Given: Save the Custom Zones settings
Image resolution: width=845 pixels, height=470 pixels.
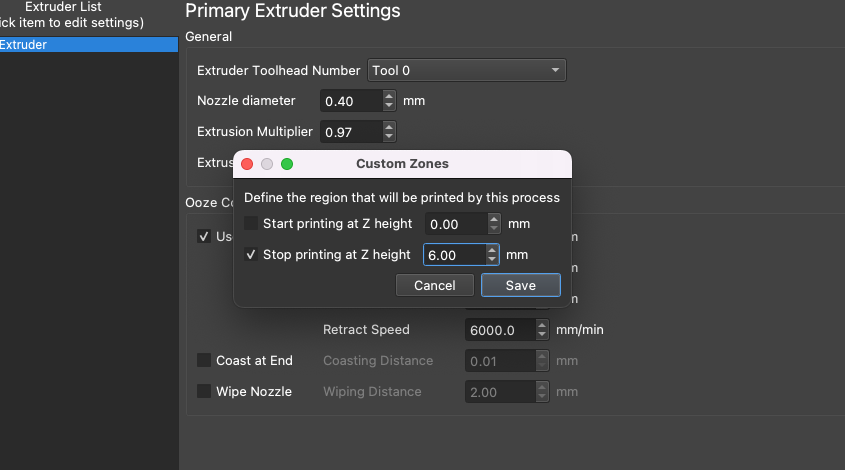Looking at the screenshot, I should pyautogui.click(x=521, y=285).
